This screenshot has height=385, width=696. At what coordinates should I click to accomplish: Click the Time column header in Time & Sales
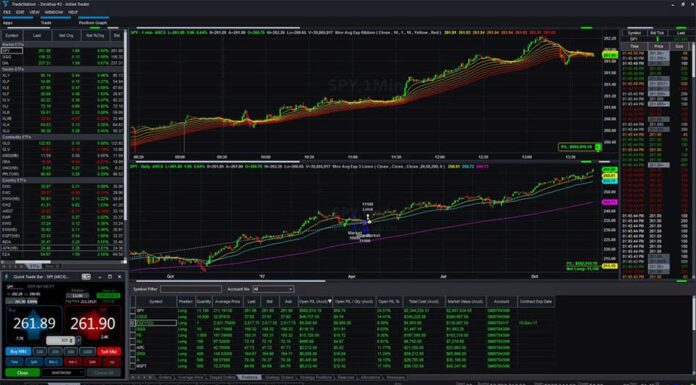[x=634, y=46]
